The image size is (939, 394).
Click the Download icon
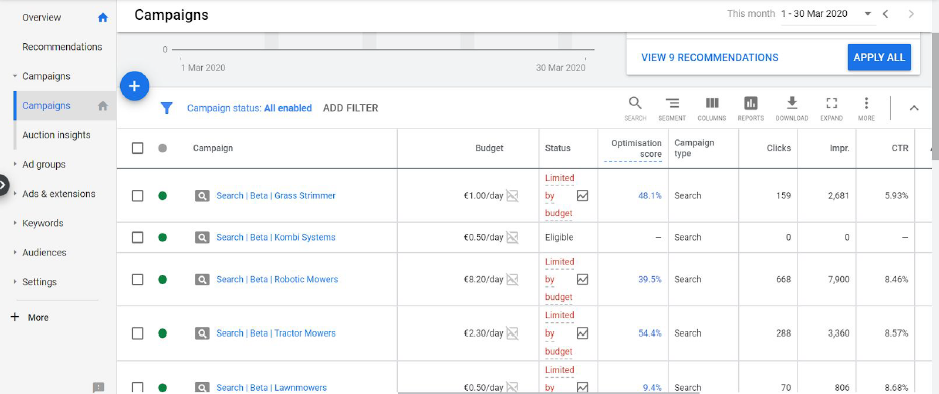[792, 109]
